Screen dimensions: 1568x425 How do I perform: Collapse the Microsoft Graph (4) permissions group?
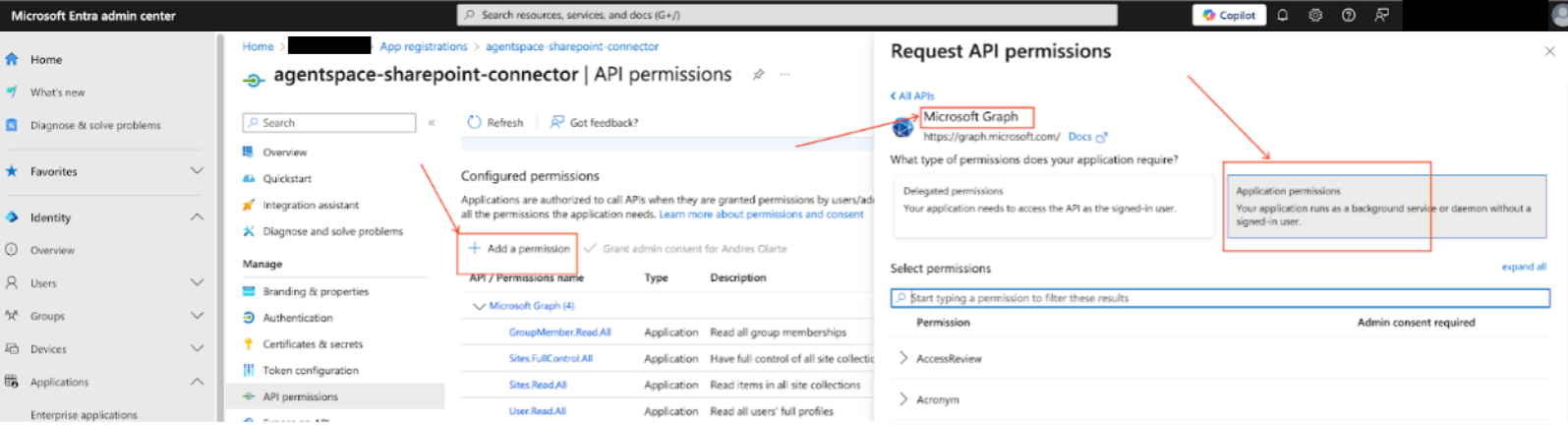[x=479, y=306]
